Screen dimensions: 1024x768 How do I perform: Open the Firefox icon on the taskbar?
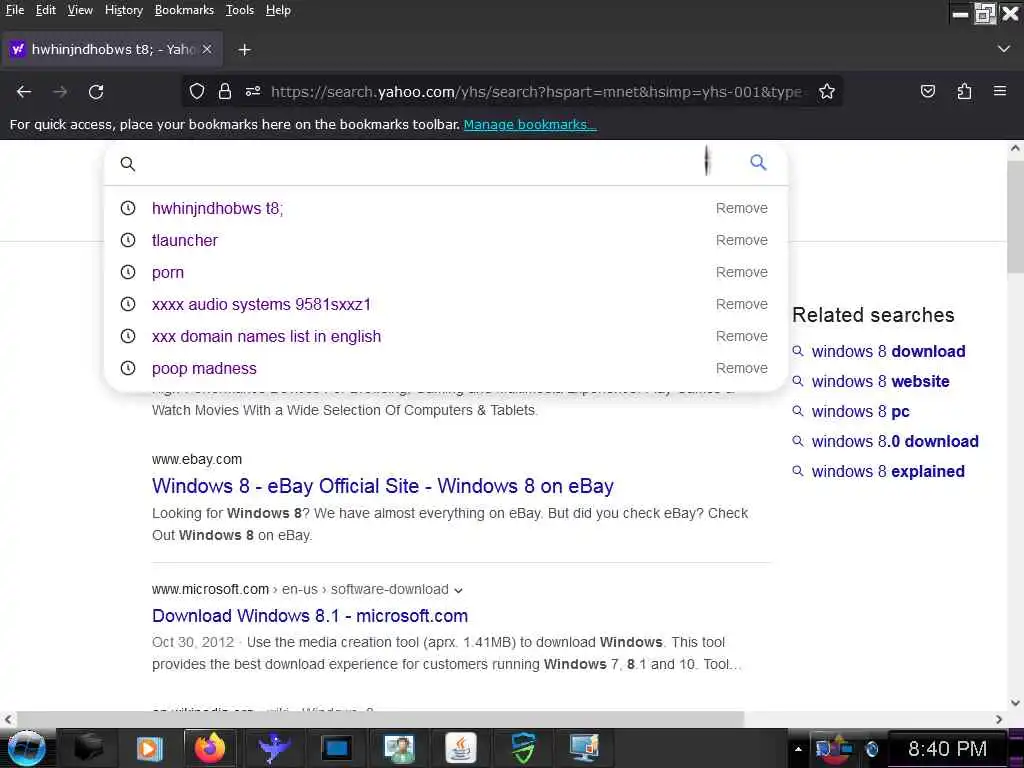(210, 748)
